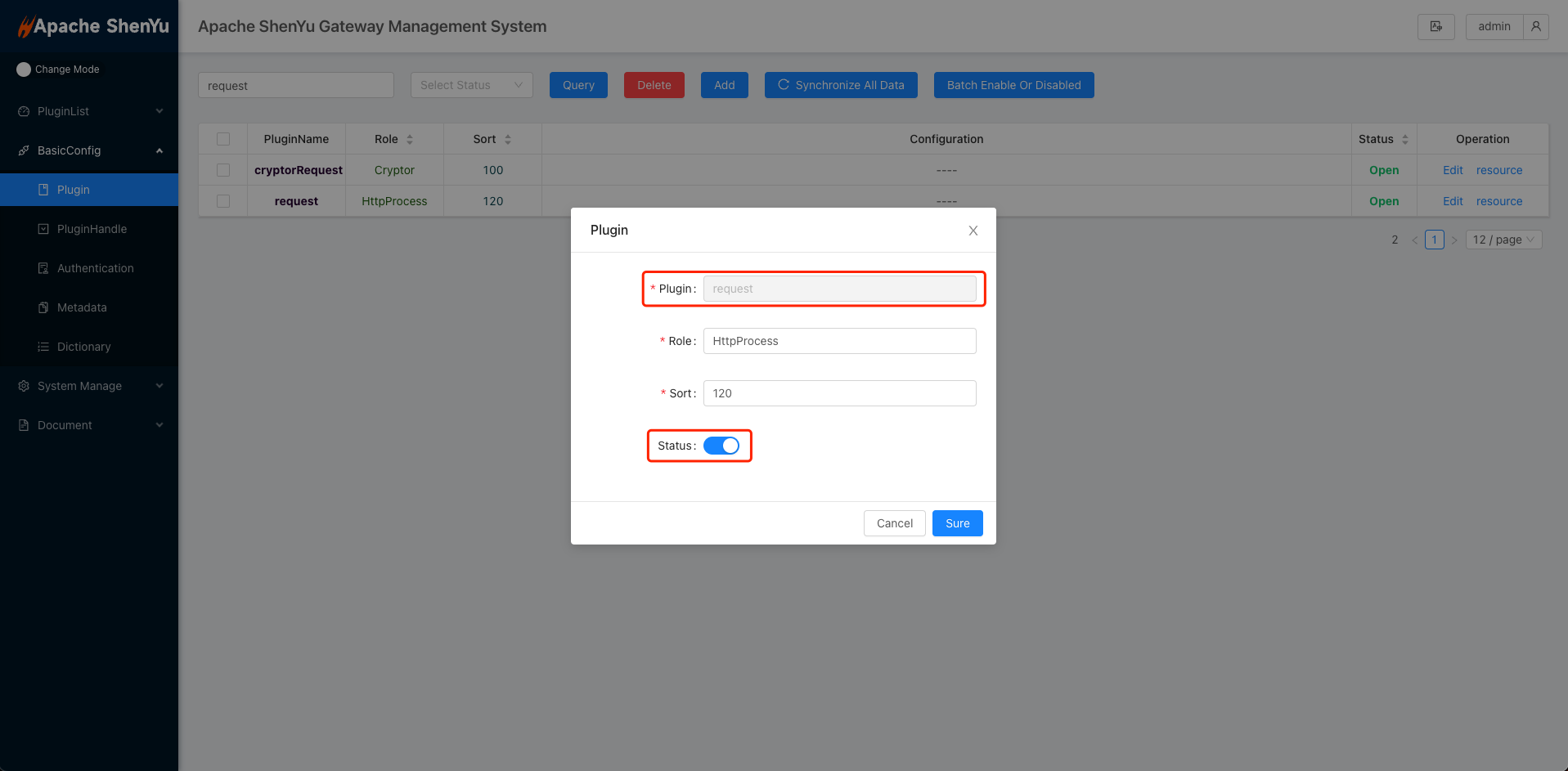Click the sort arrows on Status column

(1405, 140)
